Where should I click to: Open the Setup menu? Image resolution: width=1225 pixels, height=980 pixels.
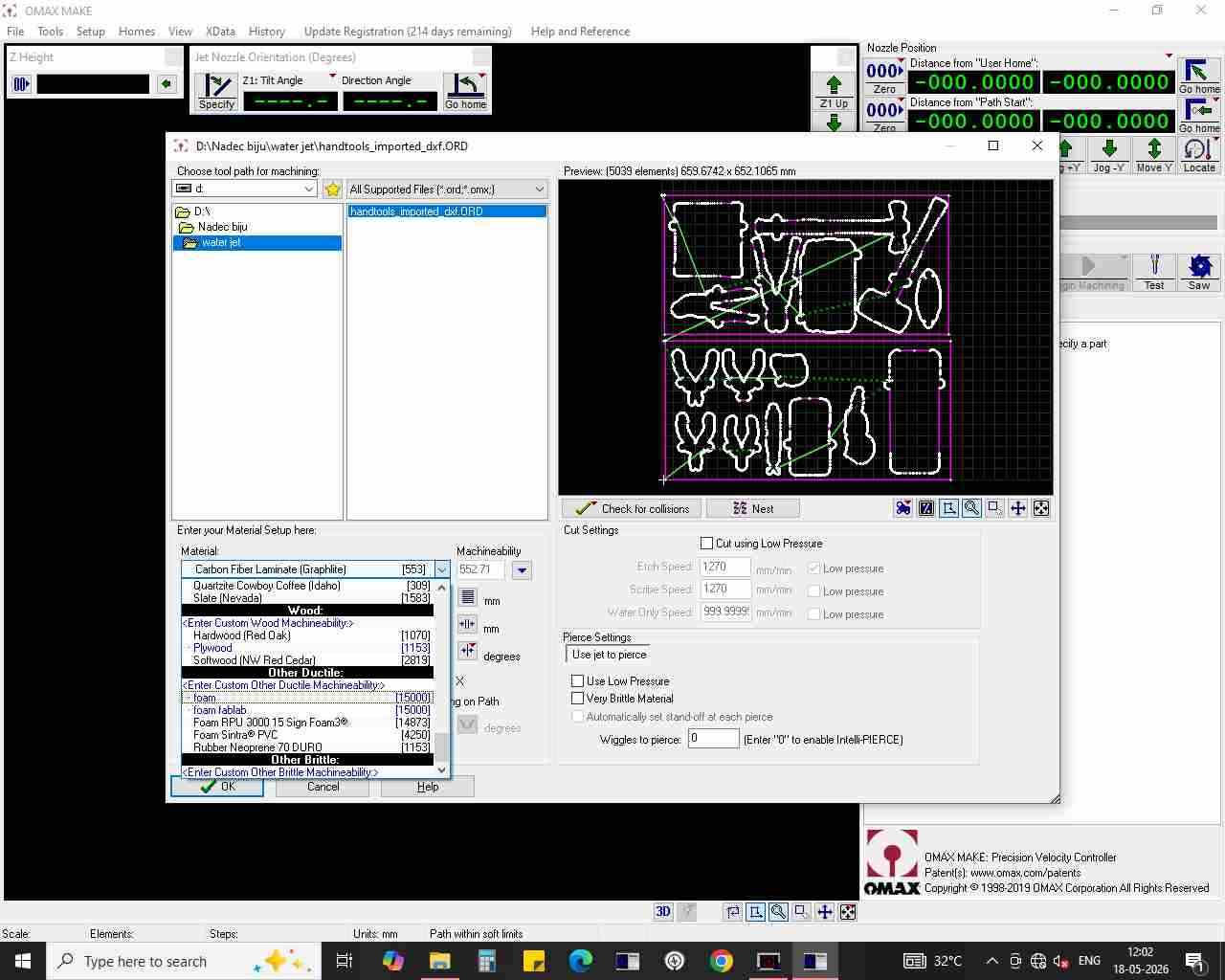91,32
